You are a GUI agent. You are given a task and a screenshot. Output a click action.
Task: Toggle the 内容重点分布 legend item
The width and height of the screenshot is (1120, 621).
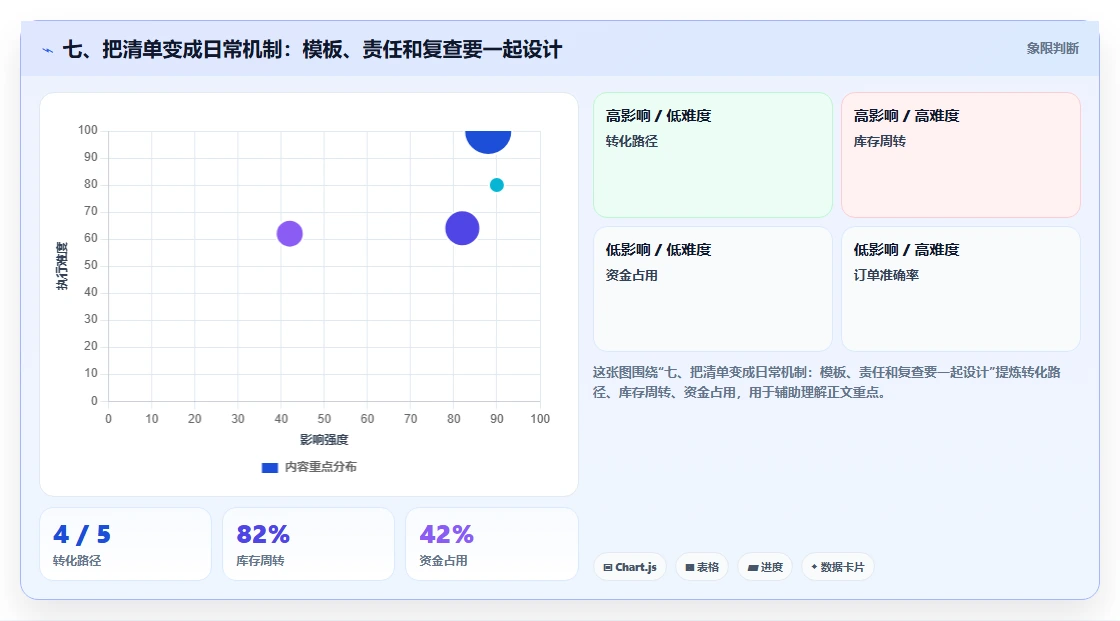point(309,467)
